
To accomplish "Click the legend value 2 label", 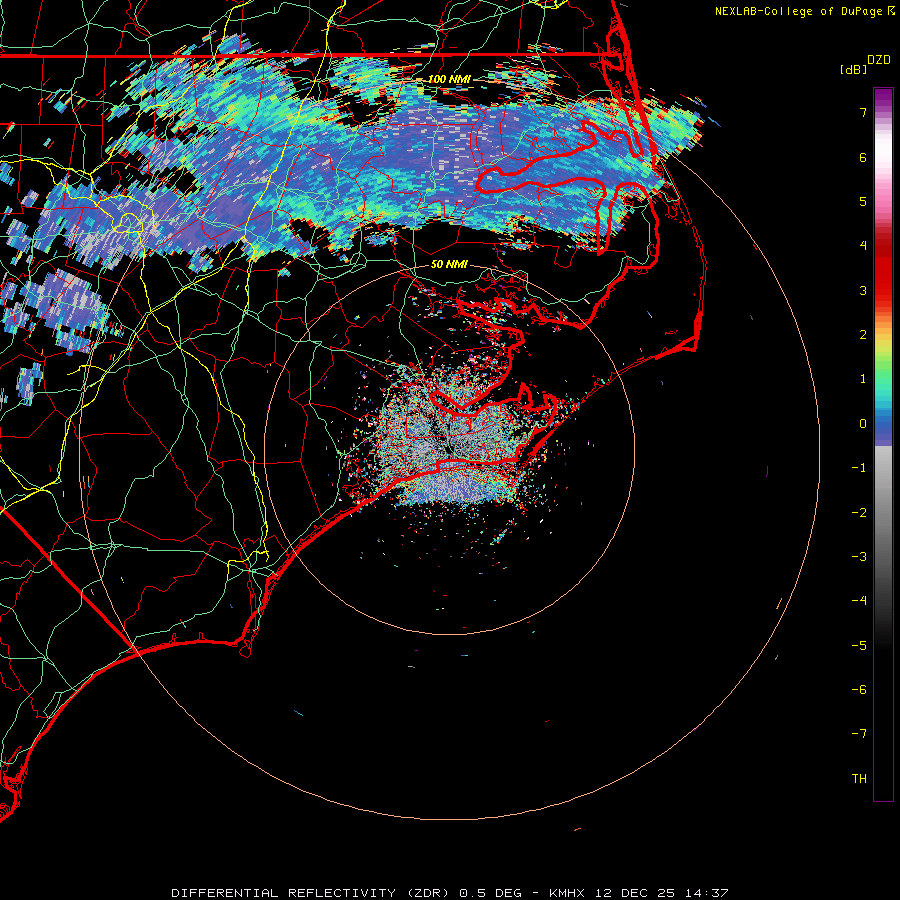I will tap(863, 335).
